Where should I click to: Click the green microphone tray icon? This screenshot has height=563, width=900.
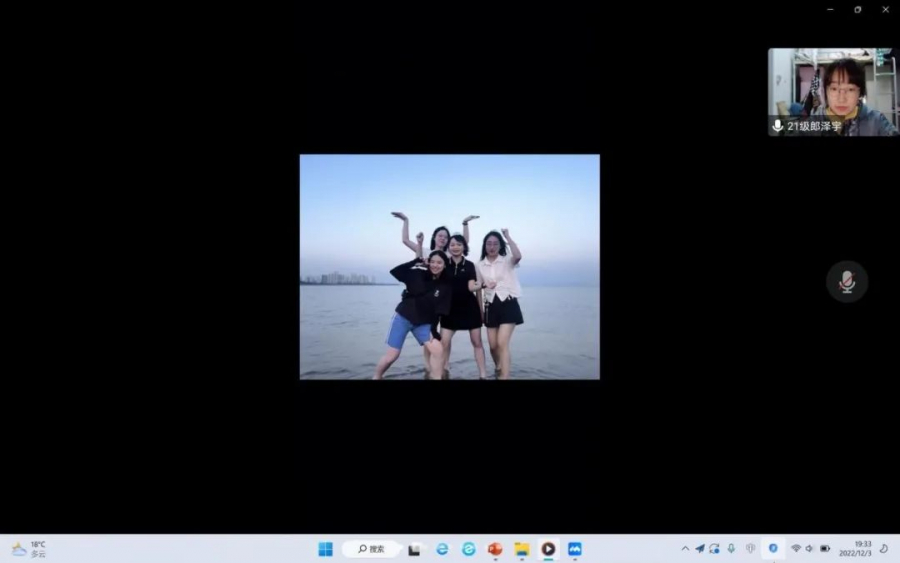click(731, 549)
